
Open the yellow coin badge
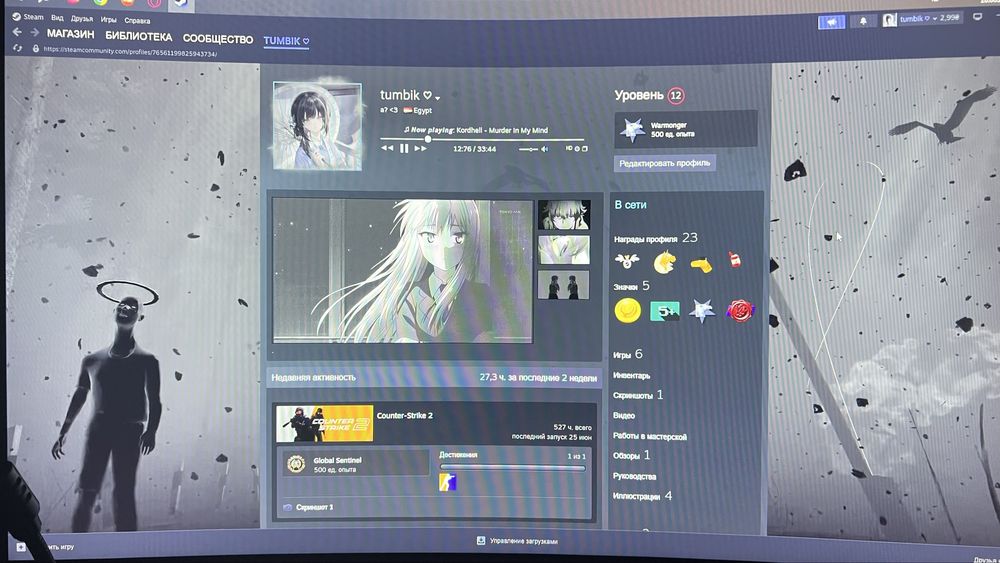tap(628, 311)
